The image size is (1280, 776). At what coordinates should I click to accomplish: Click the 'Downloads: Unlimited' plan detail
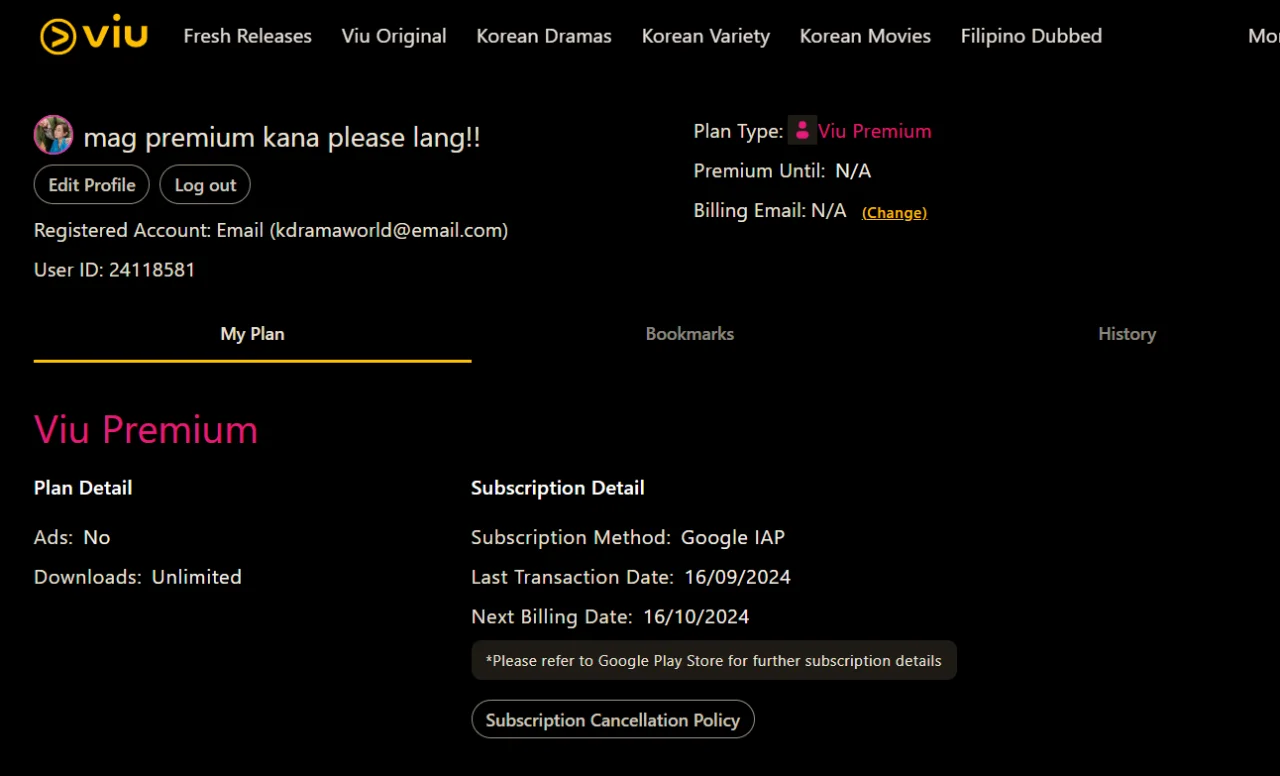138,577
